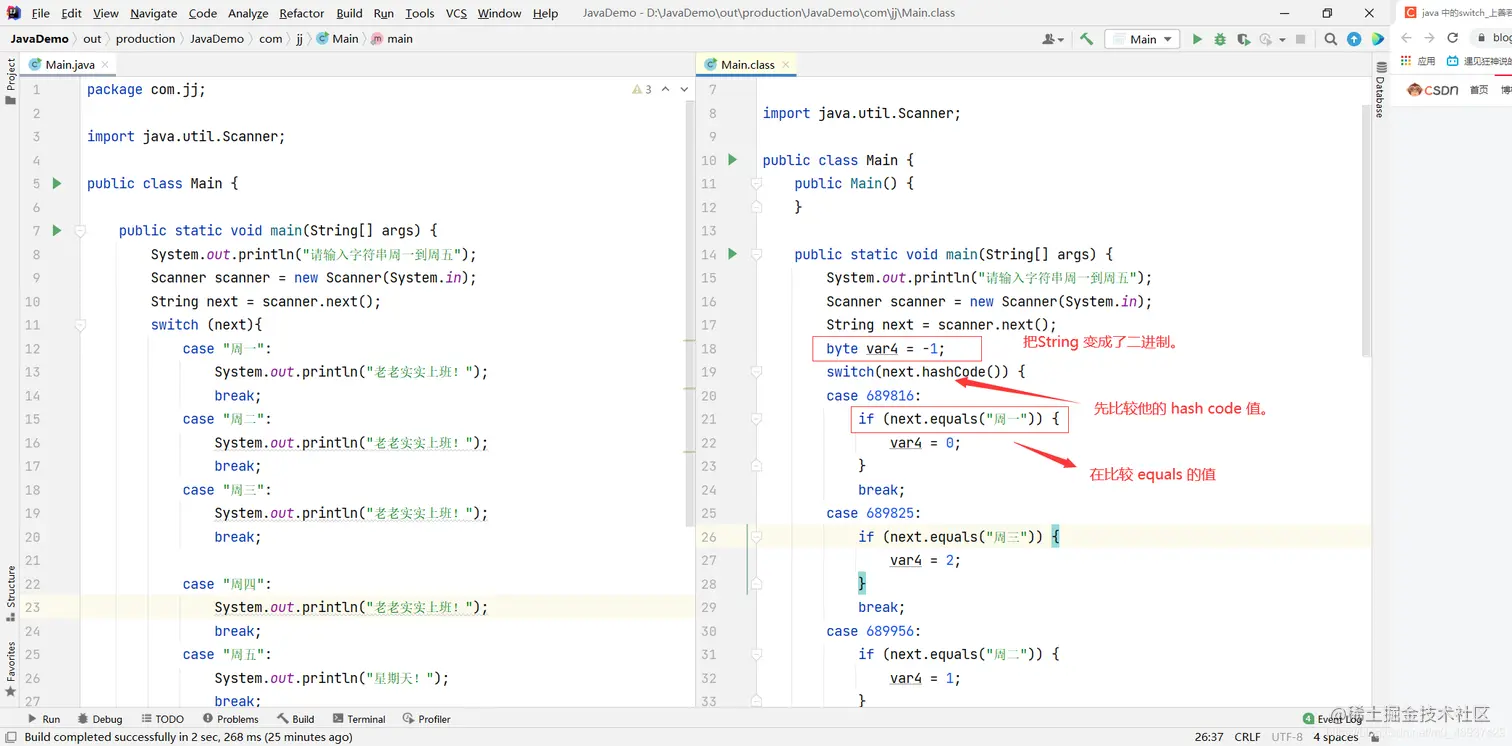1512x746 pixels.
Task: Click Chrome back arrow in browser window
Action: tap(1406, 38)
